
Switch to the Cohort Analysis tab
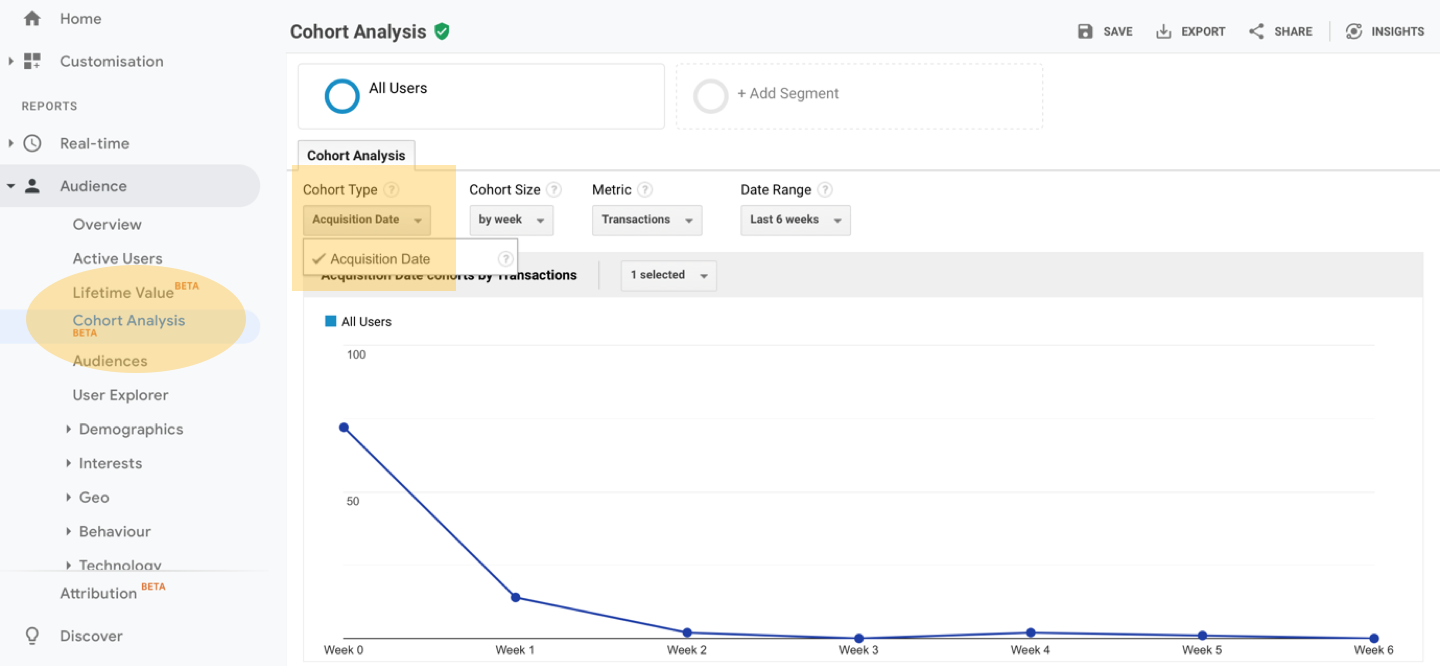[x=356, y=156]
